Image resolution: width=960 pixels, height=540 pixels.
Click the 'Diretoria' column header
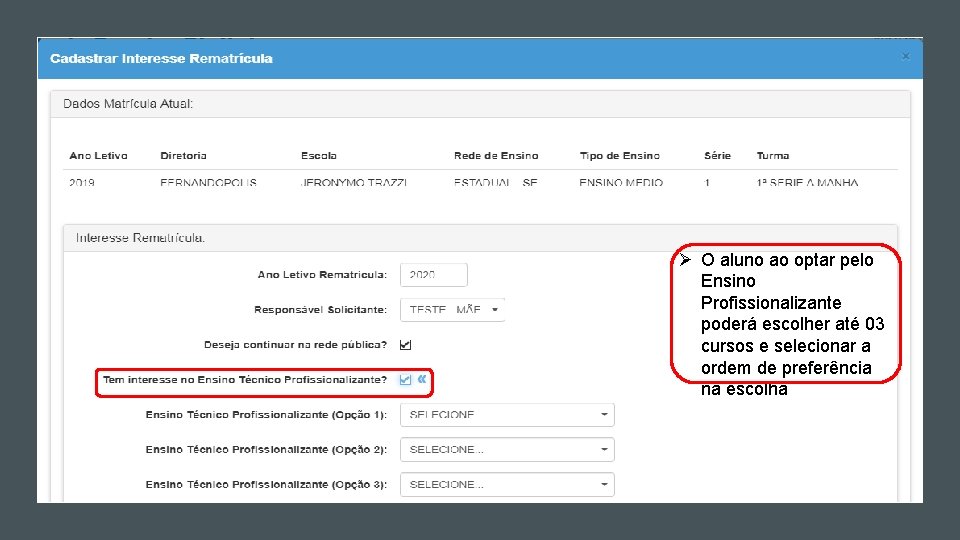pyautogui.click(x=183, y=156)
